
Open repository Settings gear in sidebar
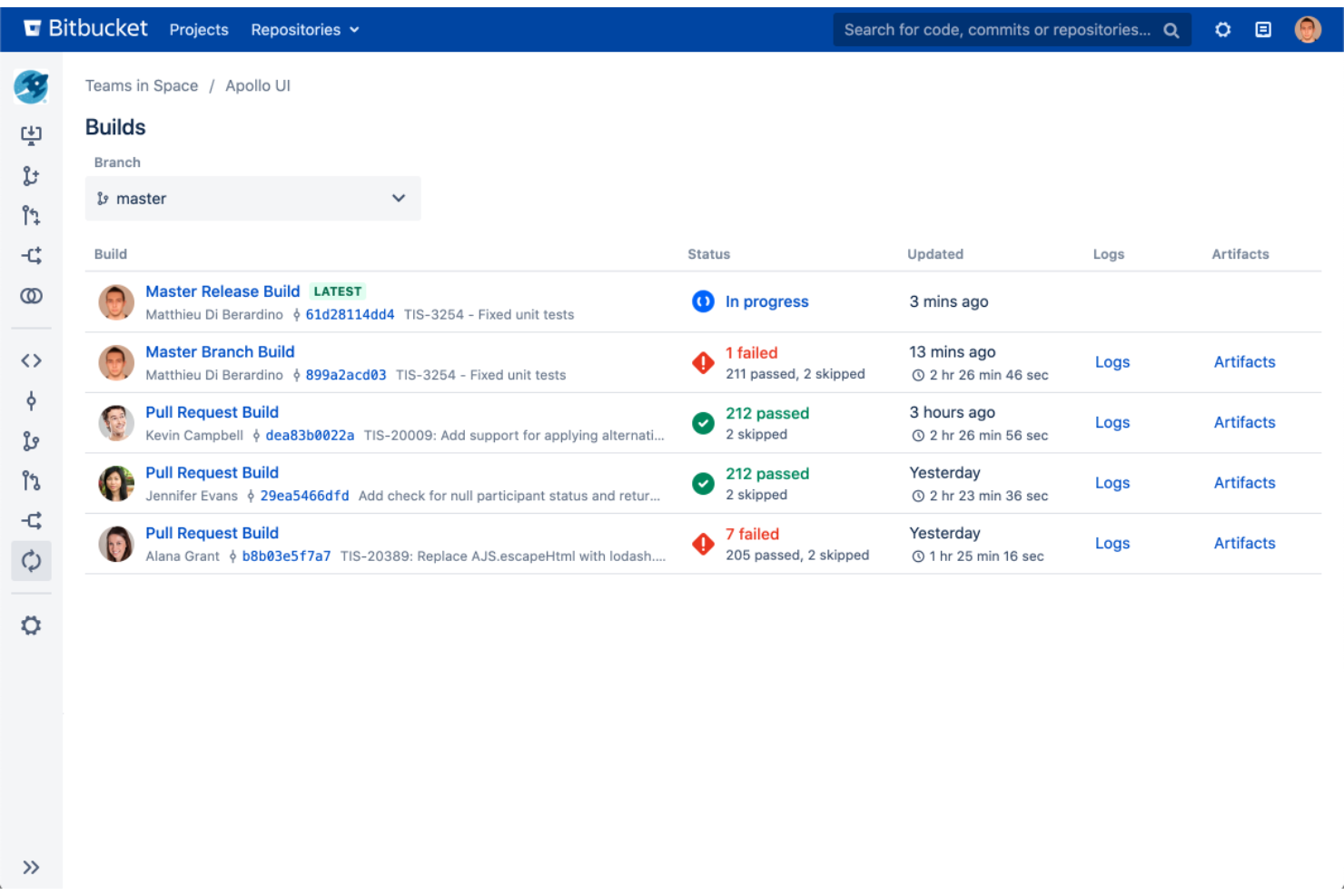[31, 625]
